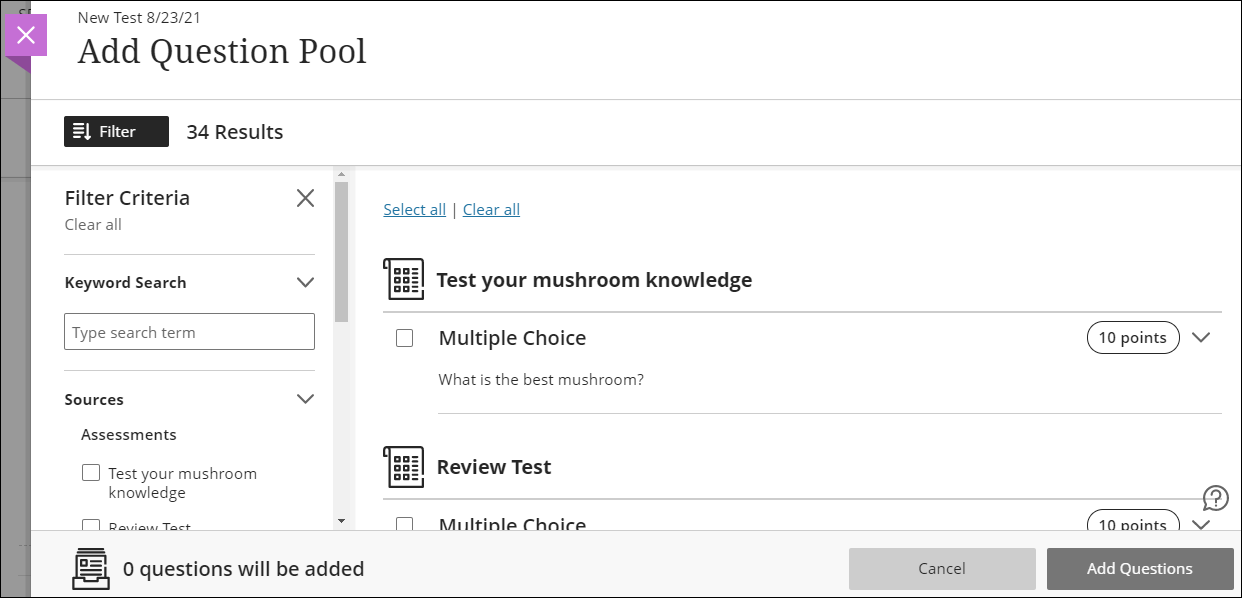Check the Review Test Multiple Choice question
The height and width of the screenshot is (598, 1242).
coord(404,525)
